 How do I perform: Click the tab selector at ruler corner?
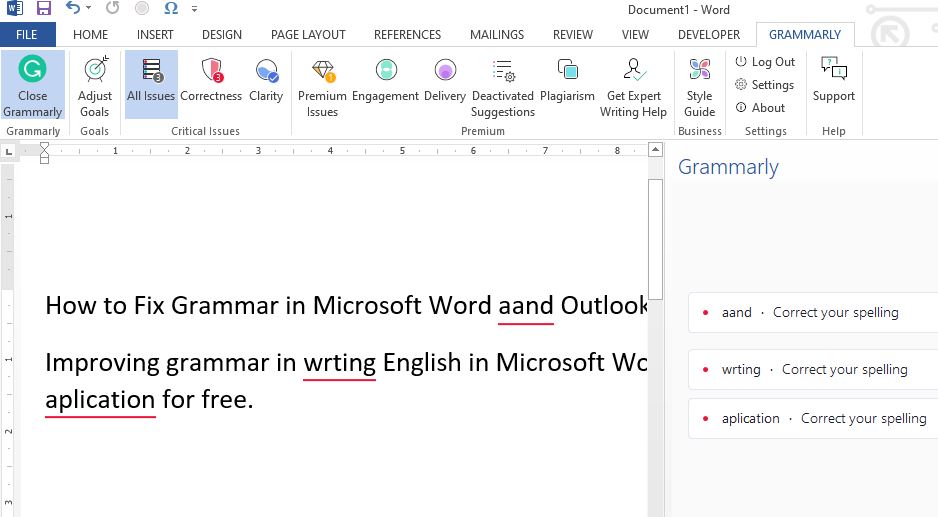tap(8, 151)
